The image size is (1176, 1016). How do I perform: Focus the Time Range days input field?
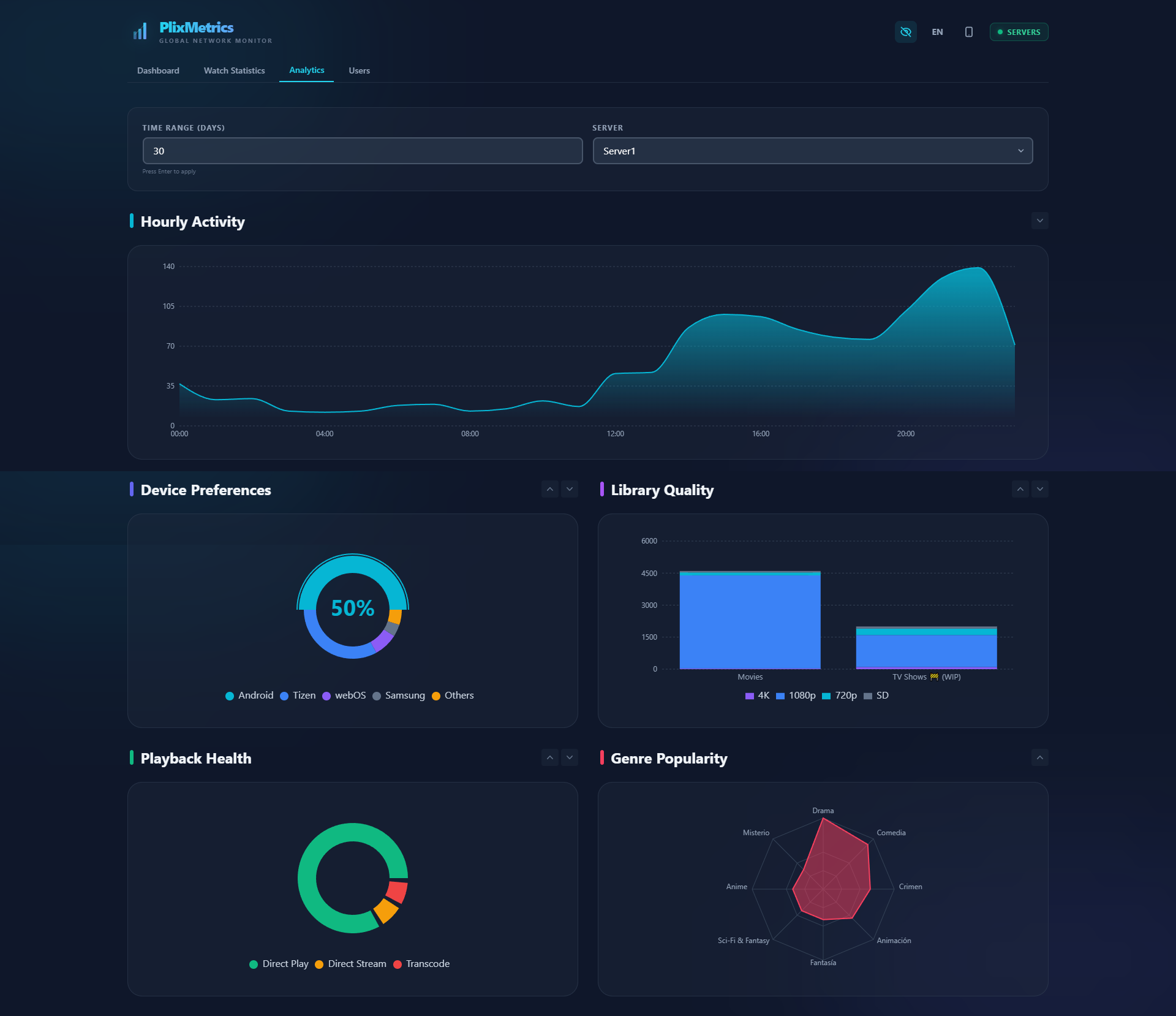tap(363, 151)
